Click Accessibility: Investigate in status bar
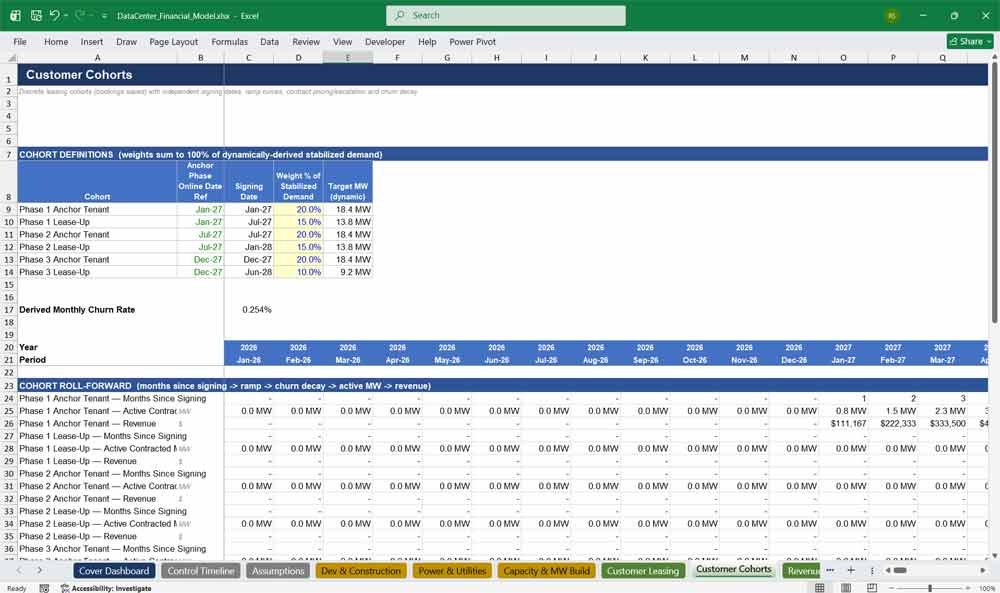The image size is (1000, 593). (x=106, y=588)
